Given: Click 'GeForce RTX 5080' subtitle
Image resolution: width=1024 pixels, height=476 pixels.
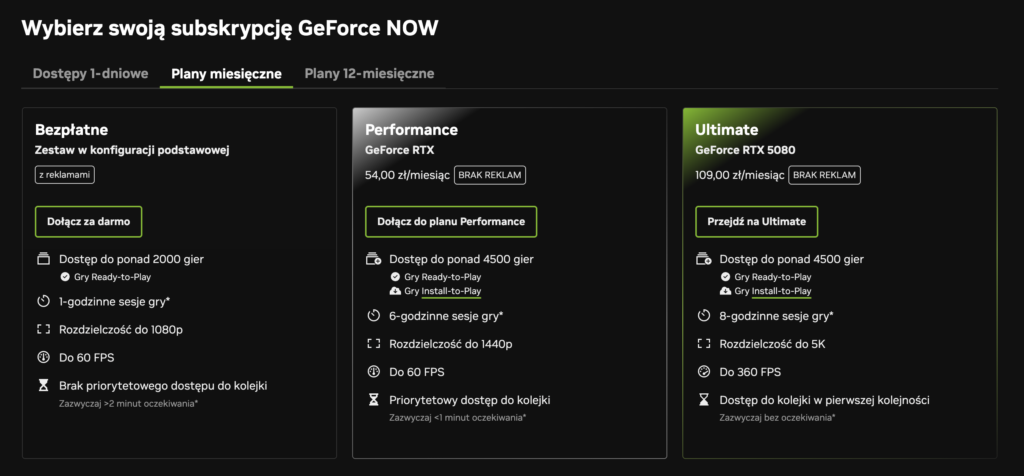Looking at the screenshot, I should (x=745, y=150).
